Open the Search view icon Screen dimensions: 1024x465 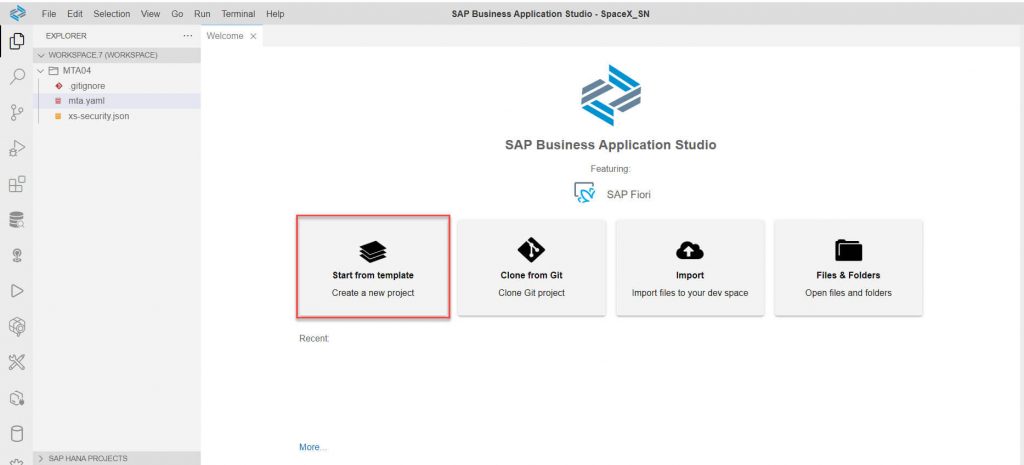[x=17, y=77]
